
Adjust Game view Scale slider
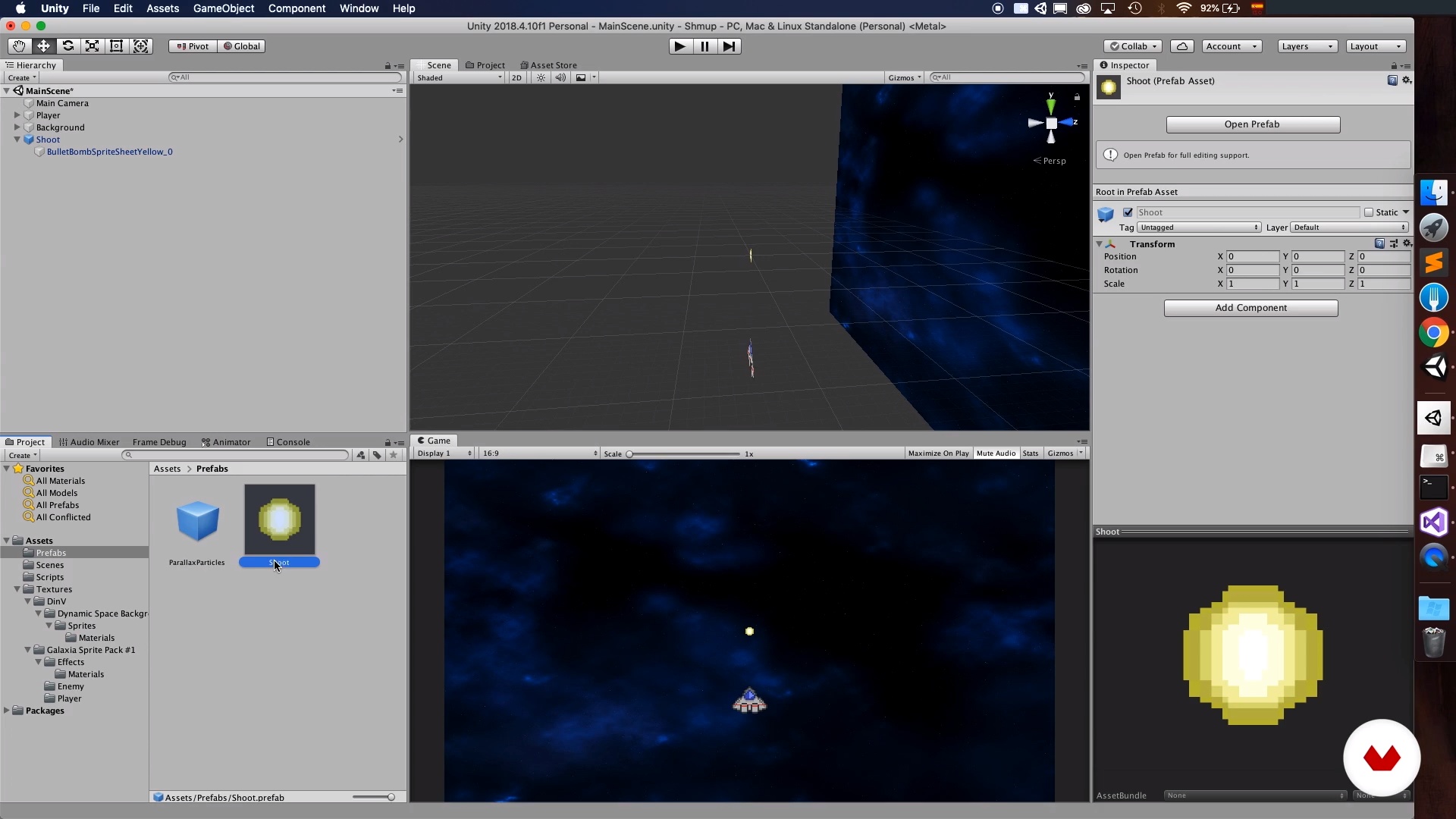(x=682, y=453)
